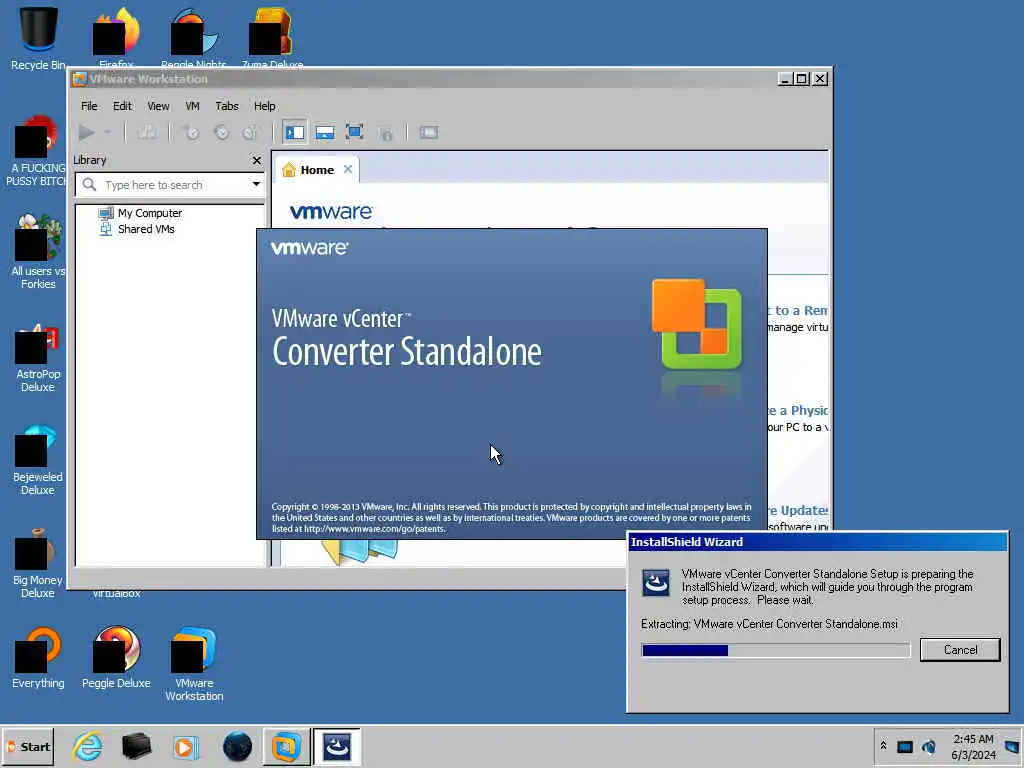Minimize the VMware Workstation window
The image size is (1024, 768).
786,79
